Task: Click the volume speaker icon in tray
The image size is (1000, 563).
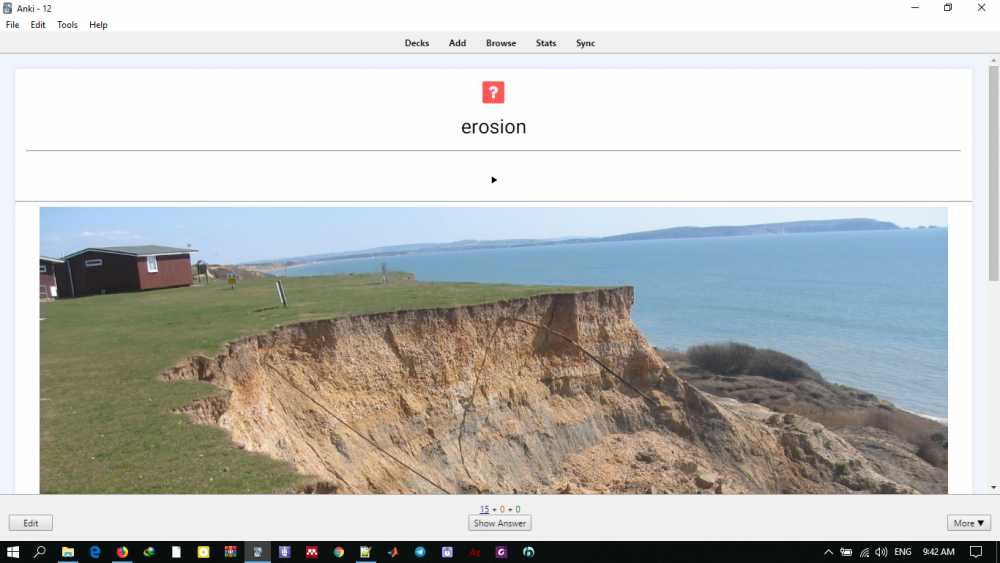Action: [x=881, y=552]
